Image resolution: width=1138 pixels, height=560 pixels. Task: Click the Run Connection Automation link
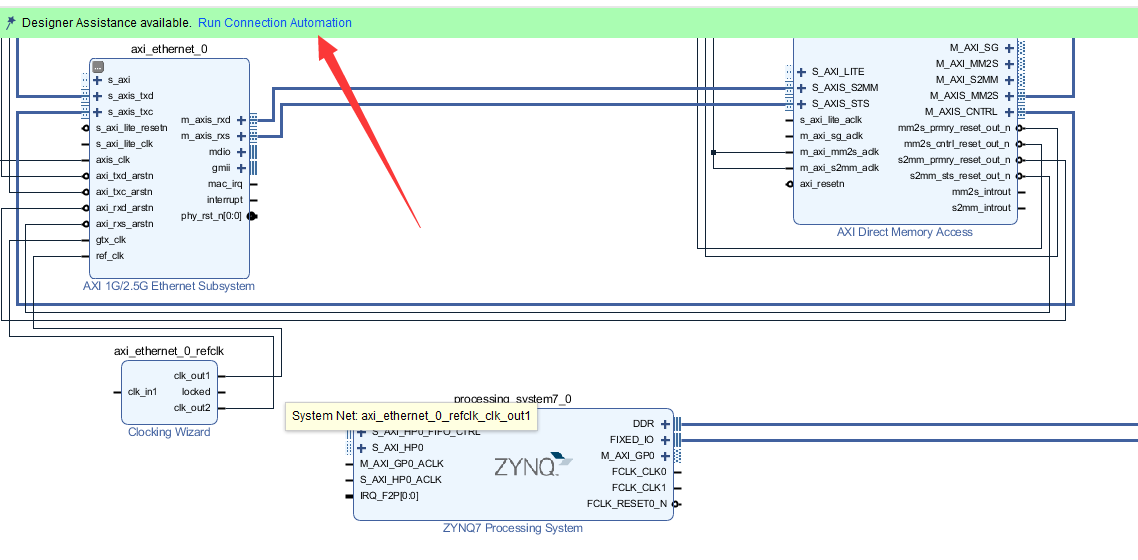coord(274,22)
